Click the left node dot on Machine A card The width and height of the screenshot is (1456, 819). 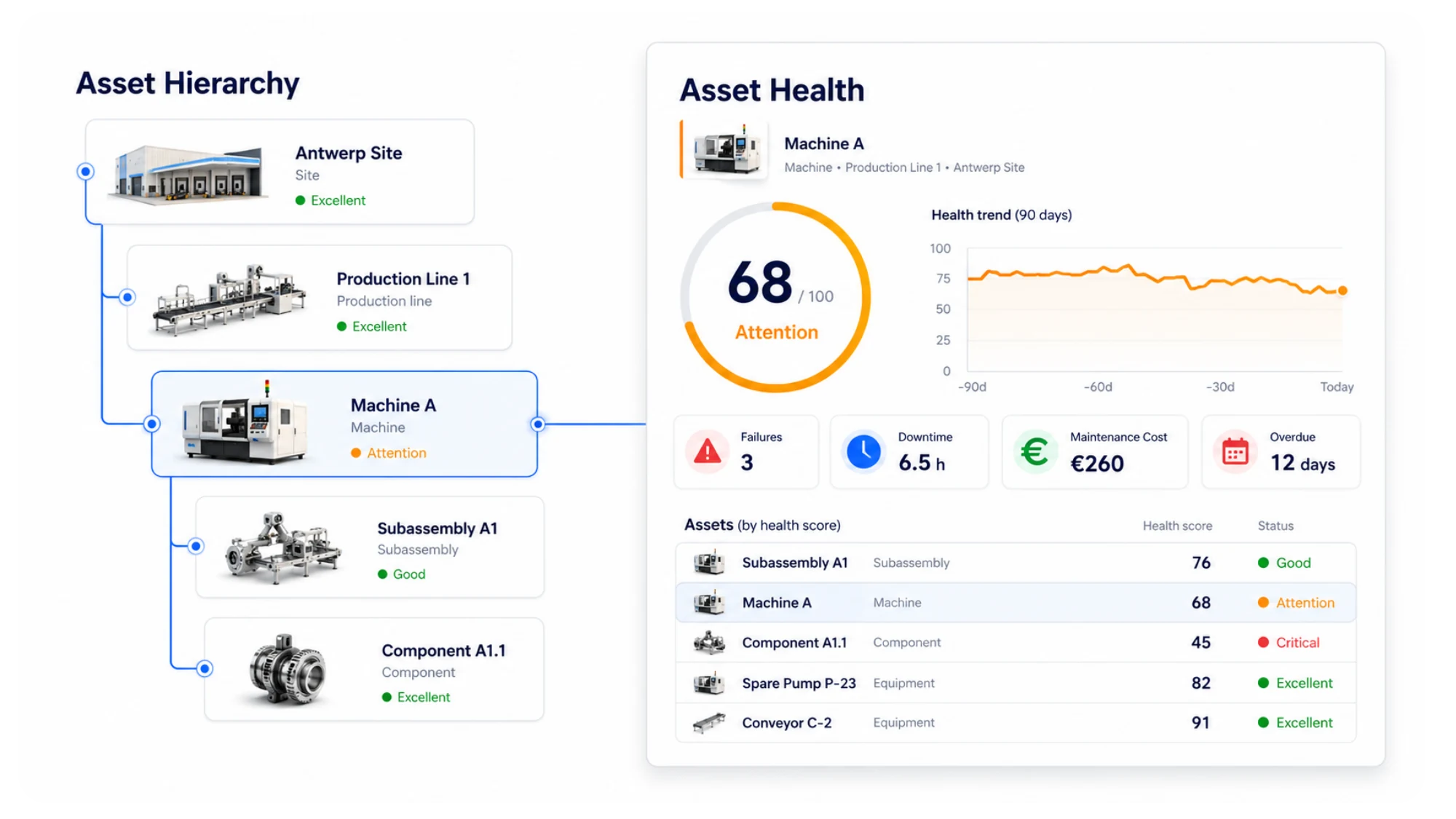(151, 424)
